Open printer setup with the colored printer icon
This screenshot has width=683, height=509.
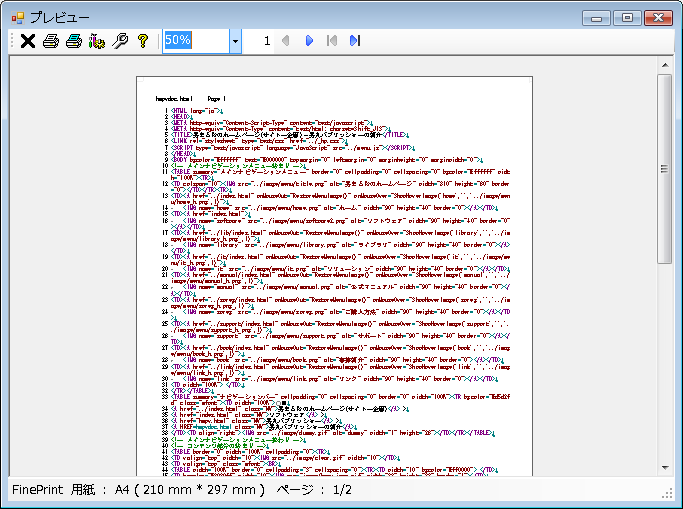click(97, 41)
